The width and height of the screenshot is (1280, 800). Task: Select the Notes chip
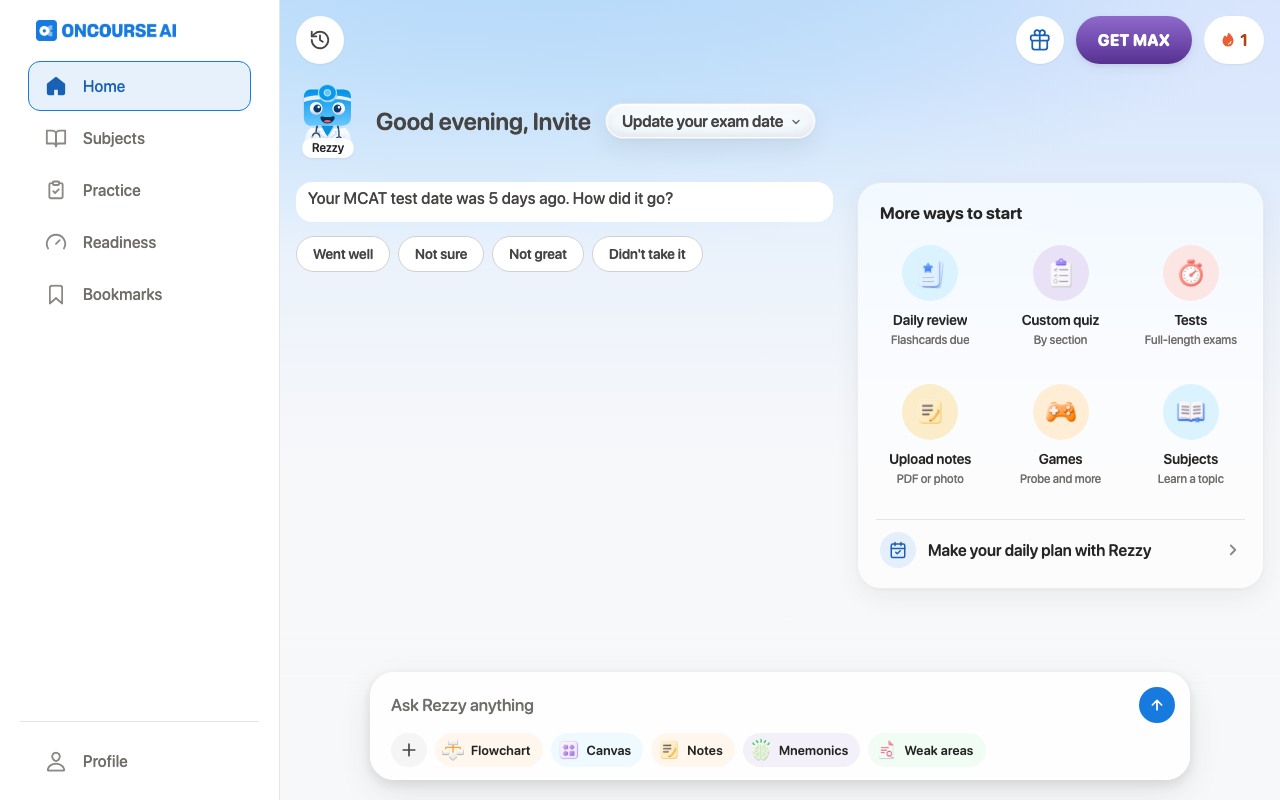point(693,750)
